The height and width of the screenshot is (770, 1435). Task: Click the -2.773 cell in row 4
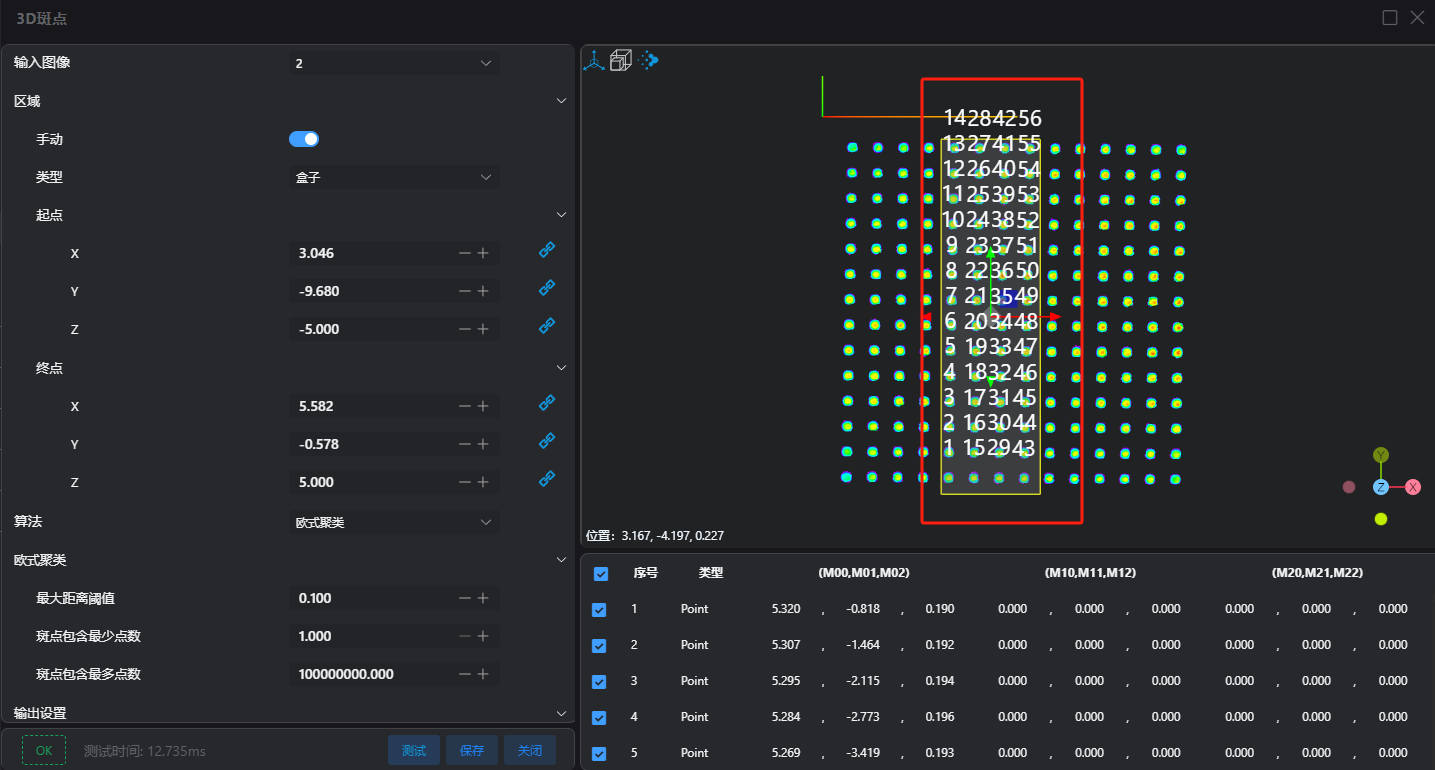pyautogui.click(x=863, y=717)
